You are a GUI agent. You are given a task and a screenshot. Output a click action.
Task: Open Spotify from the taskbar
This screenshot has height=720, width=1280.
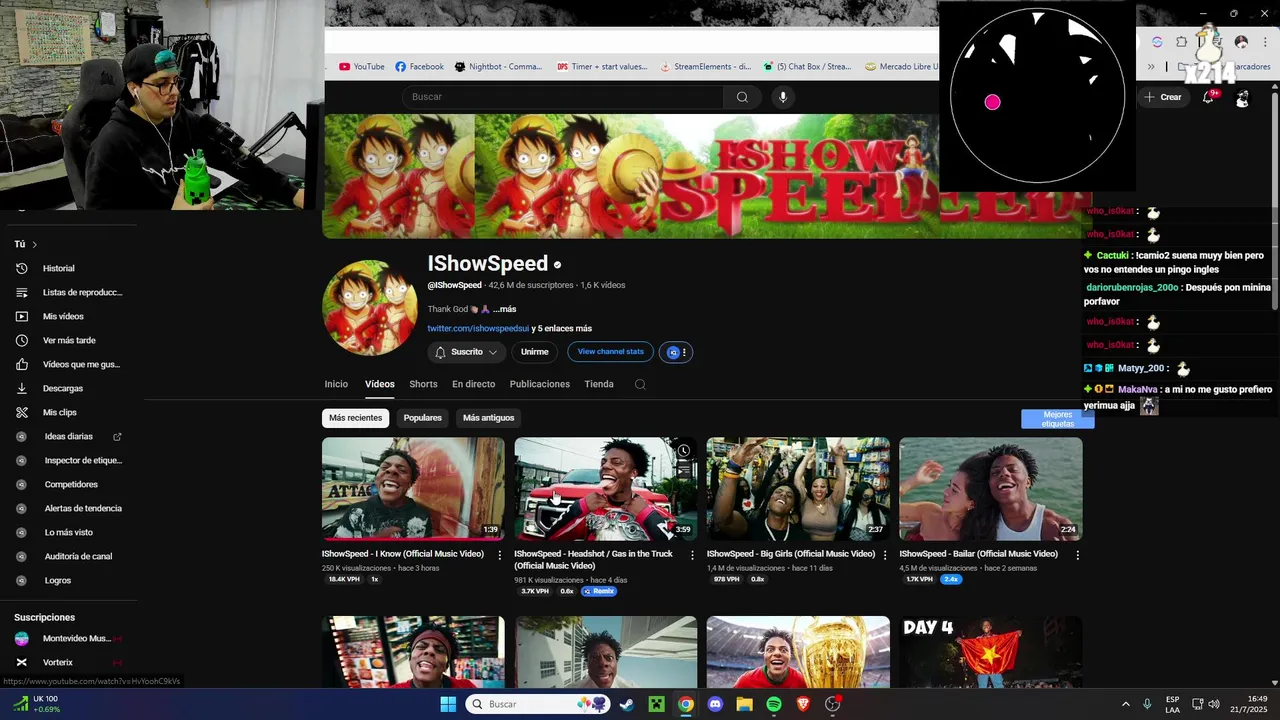[x=774, y=704]
